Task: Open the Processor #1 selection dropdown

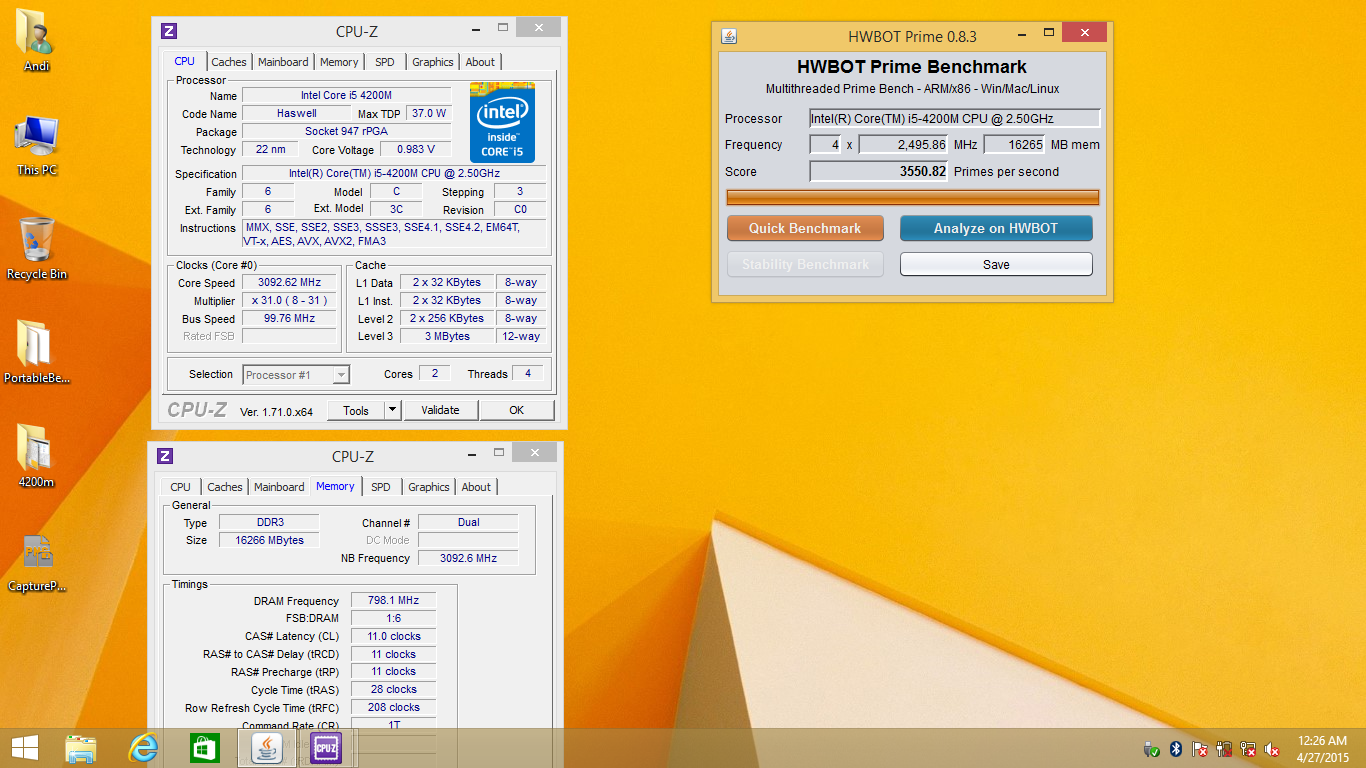Action: [296, 375]
